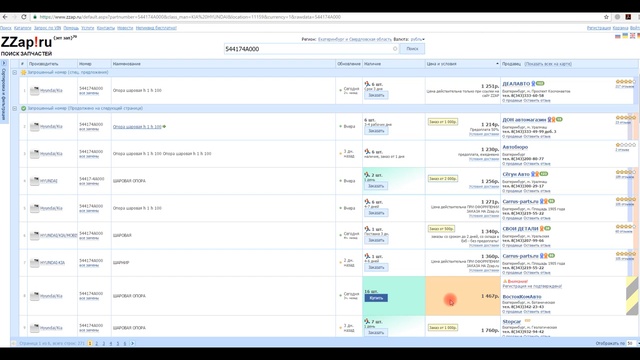Viewport: 640px width, 360px height.
Task: Click the Поиск search button
Action: tap(412, 49)
